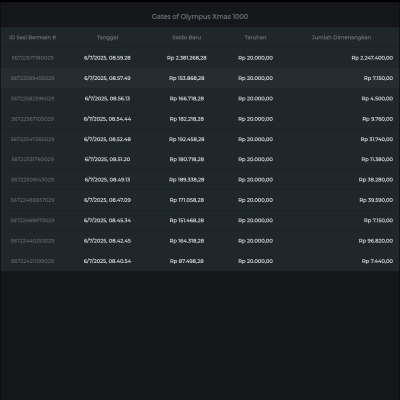Viewport: 400px width, 400px height.
Task: Click the Rp 20.000,00 bet in the 08.57.49 row
Action: tap(255, 78)
